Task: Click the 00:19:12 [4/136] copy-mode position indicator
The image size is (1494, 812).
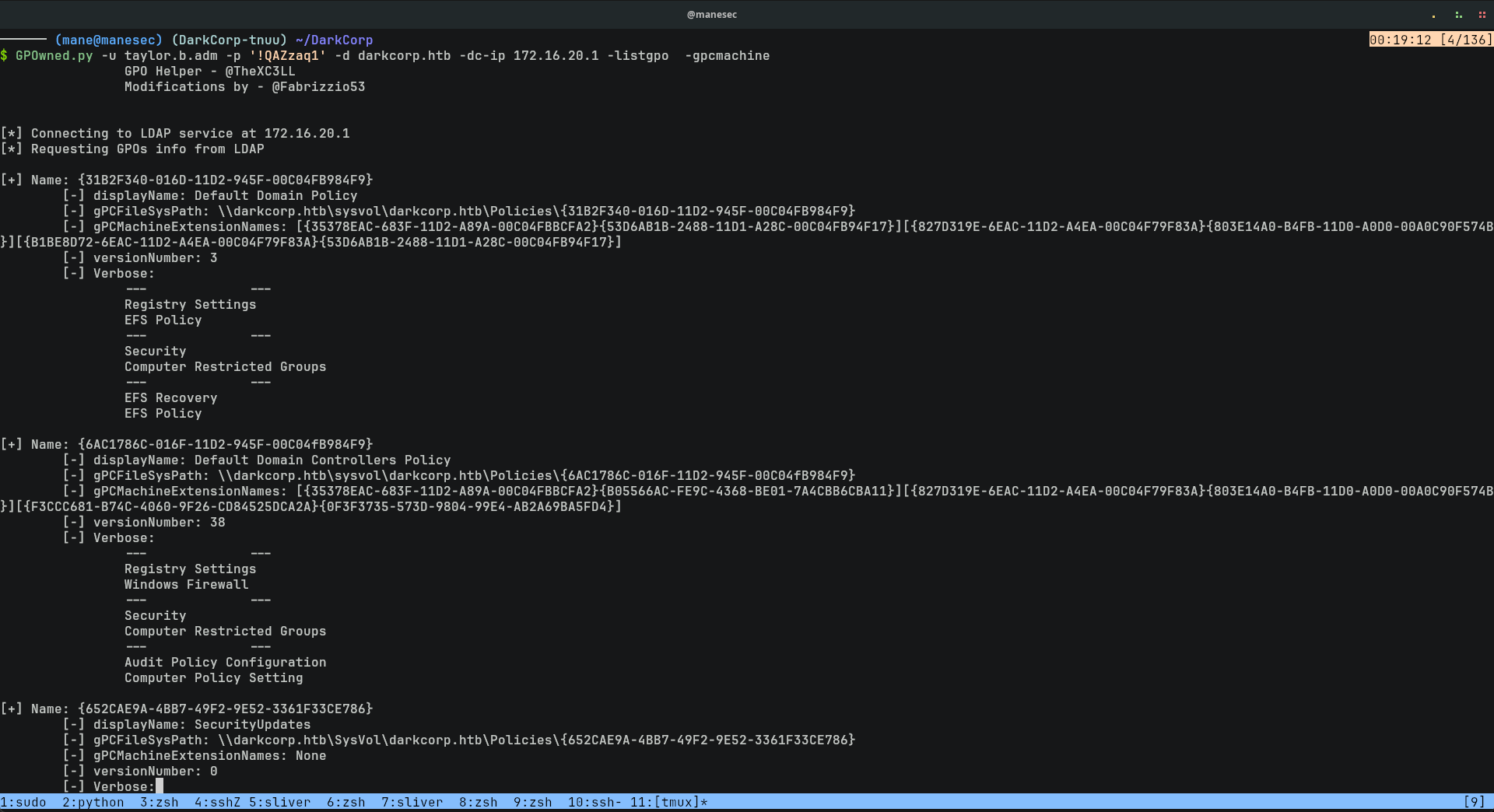Action: click(x=1430, y=40)
